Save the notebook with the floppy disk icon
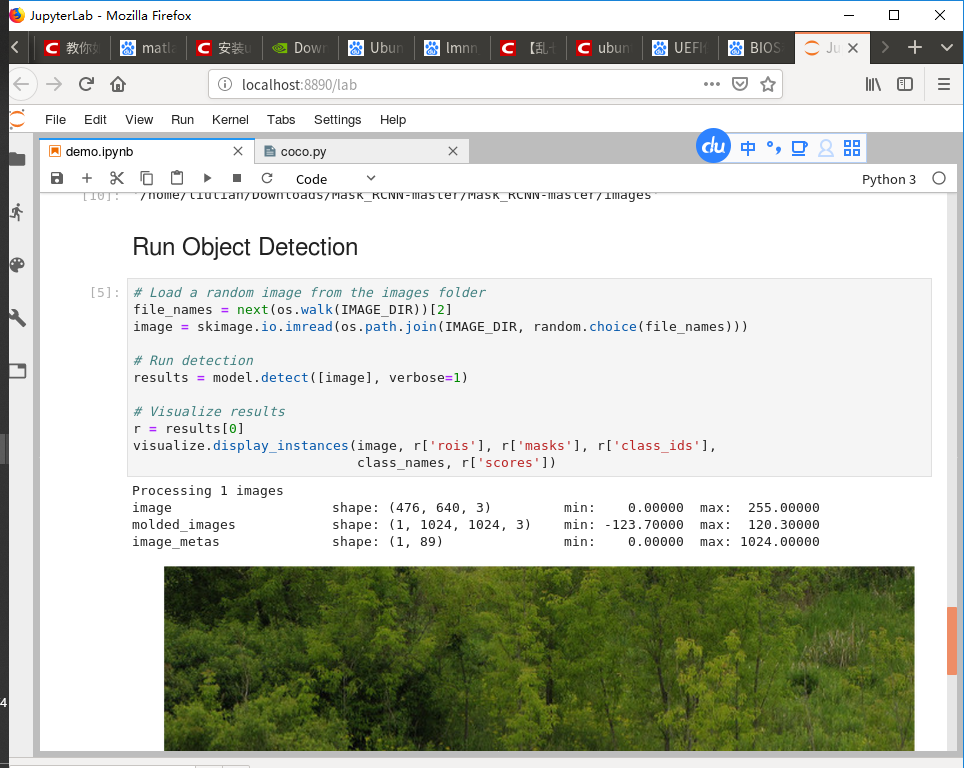964x768 pixels. pyautogui.click(x=57, y=178)
